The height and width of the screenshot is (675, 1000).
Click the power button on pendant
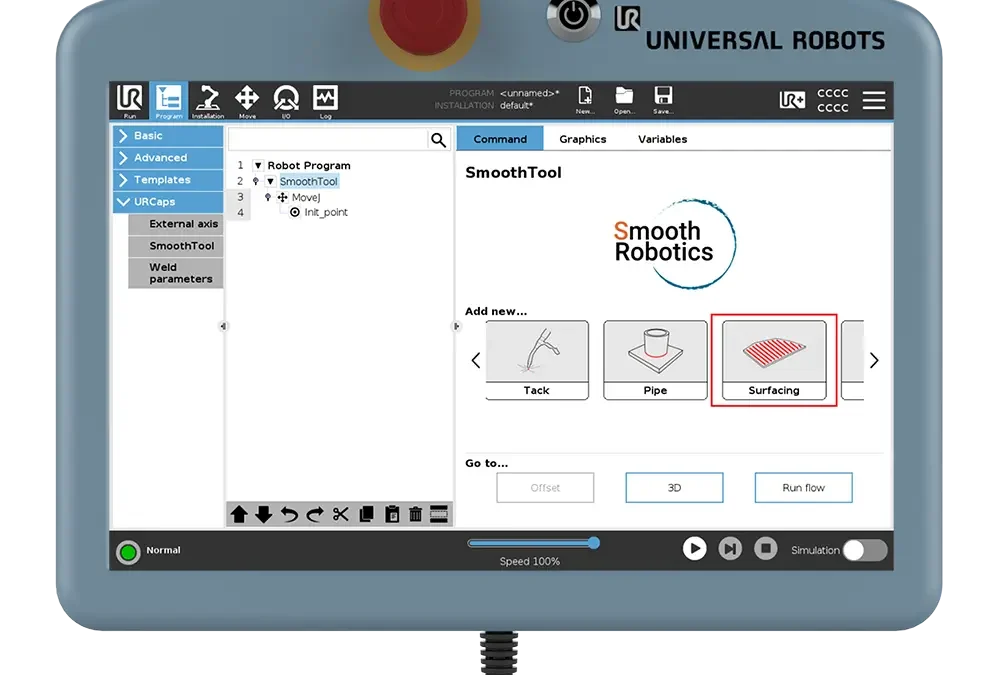(573, 16)
